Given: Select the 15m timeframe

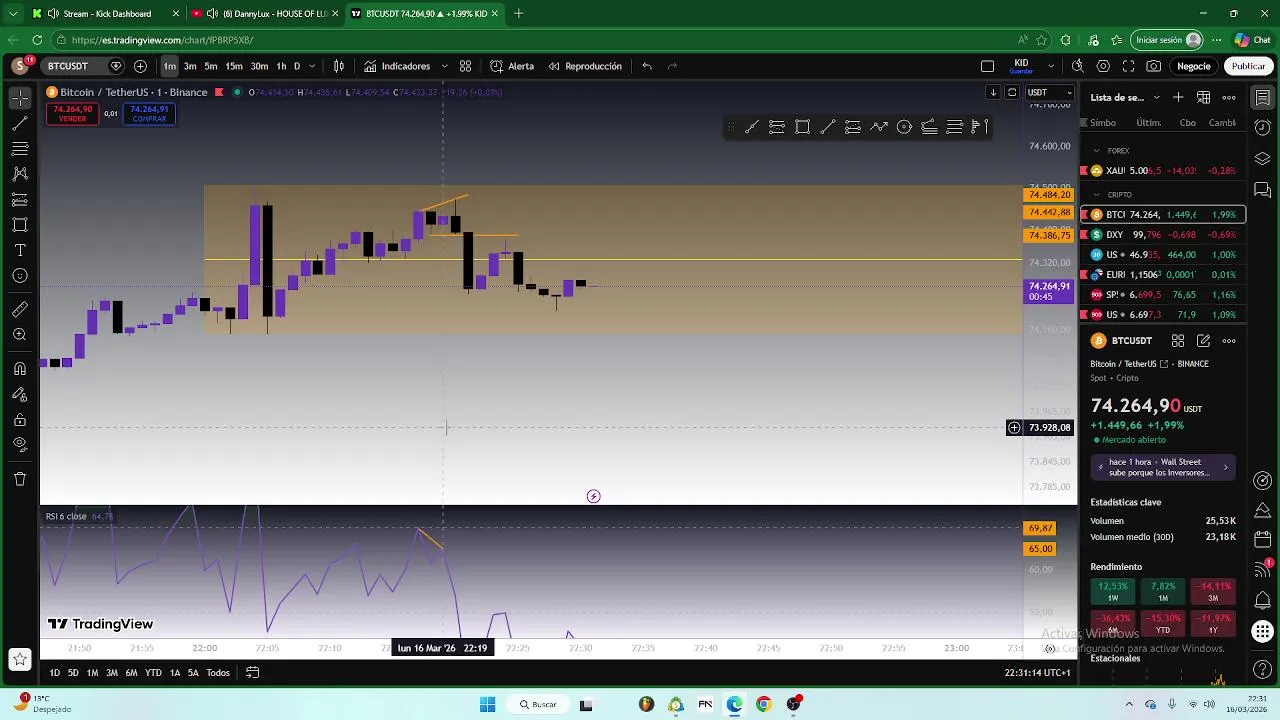Looking at the screenshot, I should click(233, 66).
